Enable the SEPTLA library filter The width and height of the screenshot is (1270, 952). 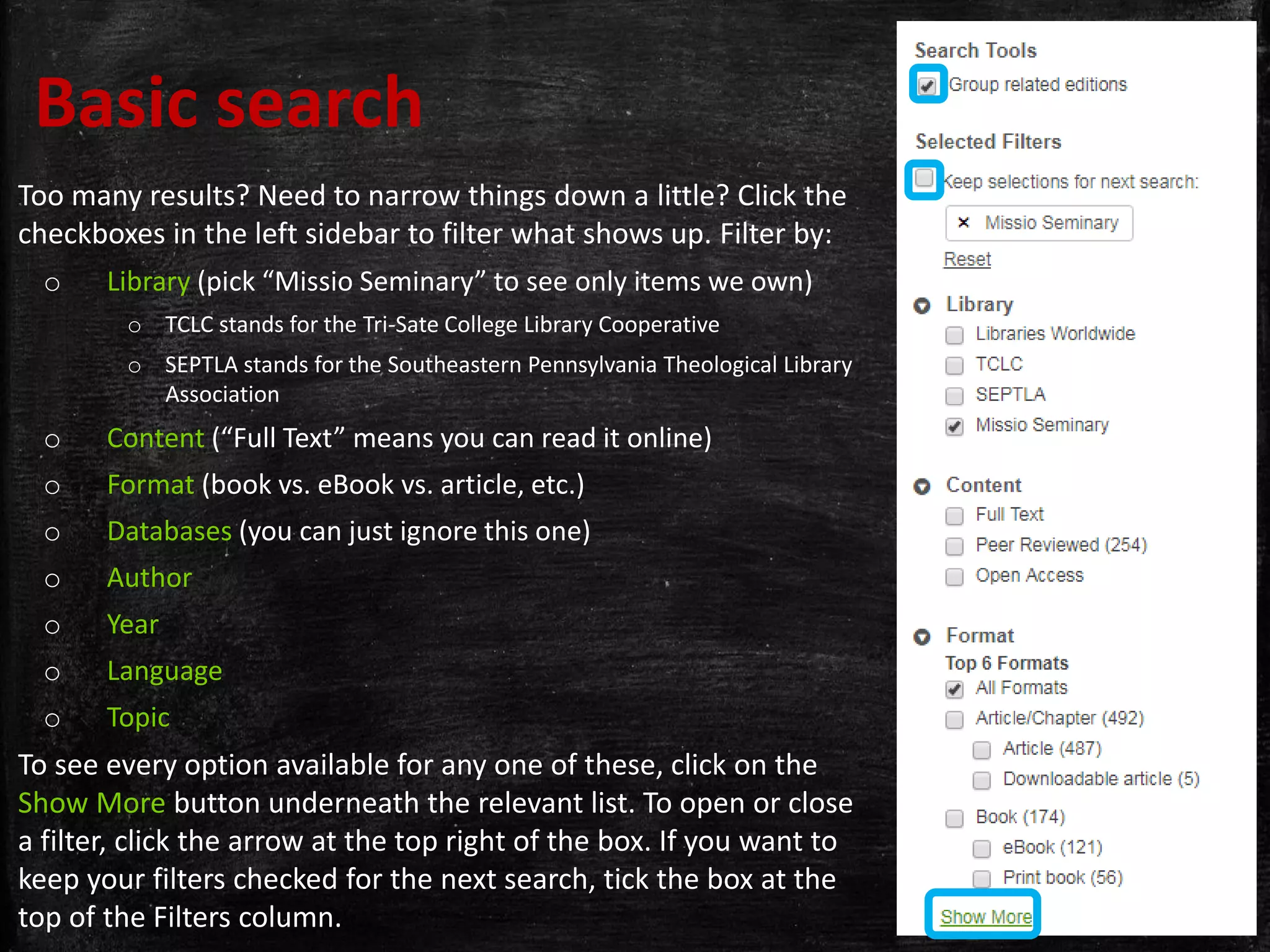954,395
